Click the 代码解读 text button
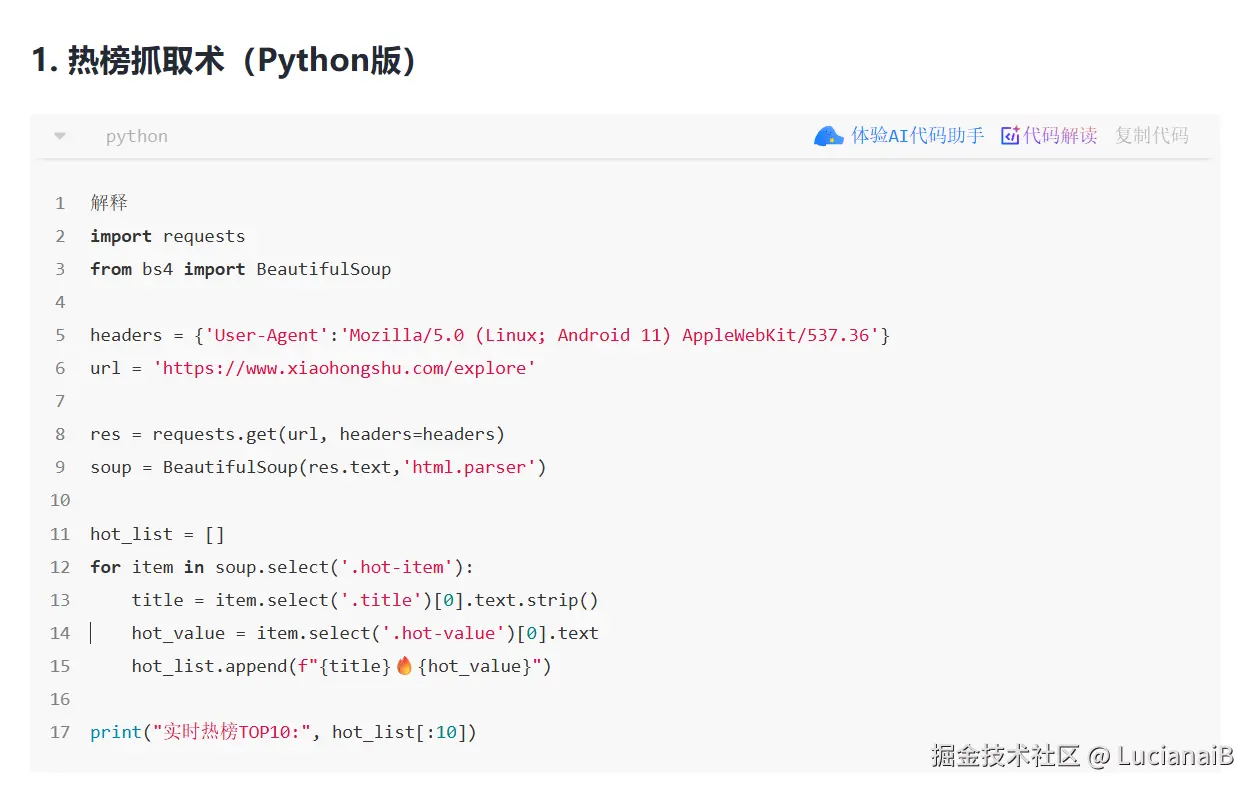This screenshot has height=792, width=1257. pos(1060,136)
